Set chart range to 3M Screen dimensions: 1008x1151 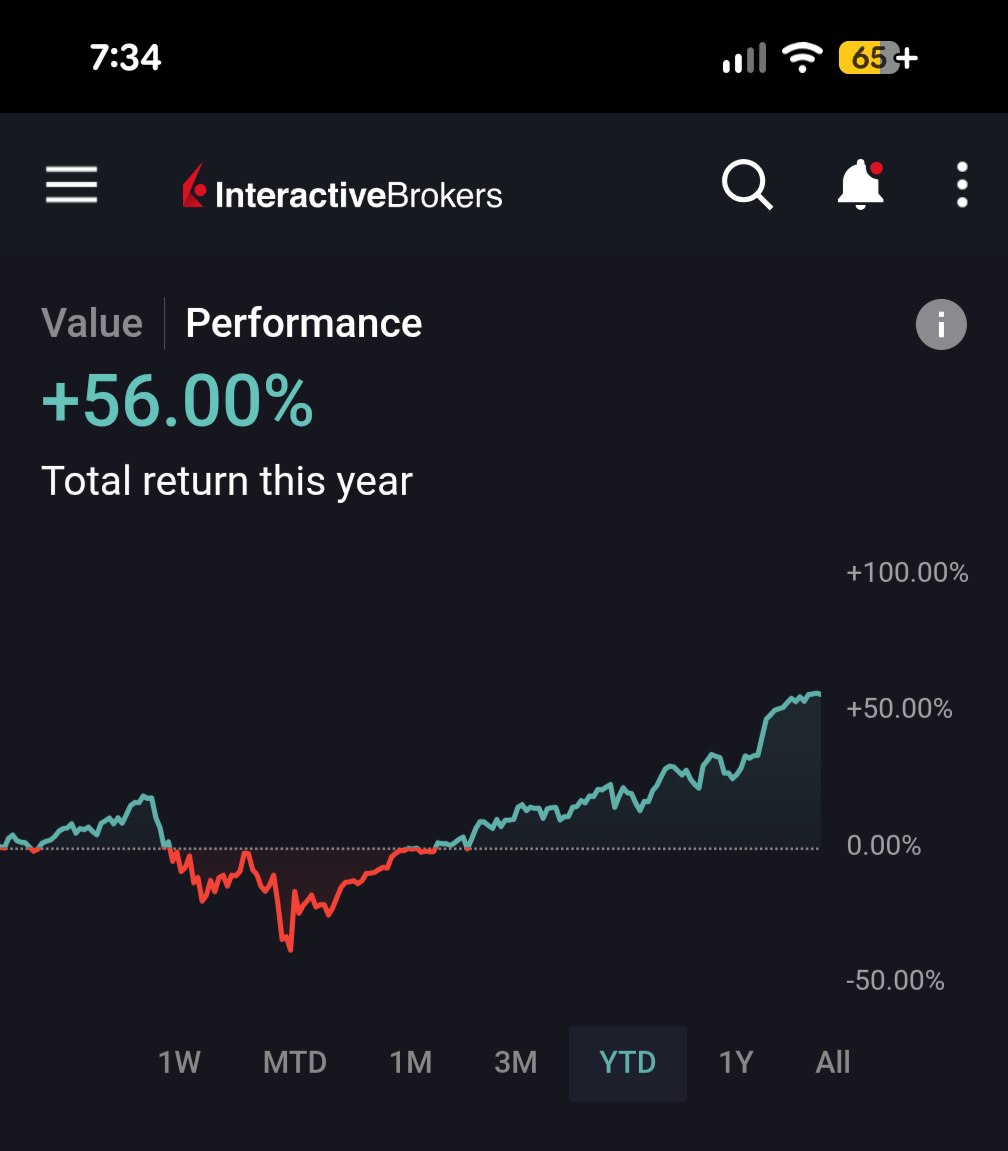516,1062
